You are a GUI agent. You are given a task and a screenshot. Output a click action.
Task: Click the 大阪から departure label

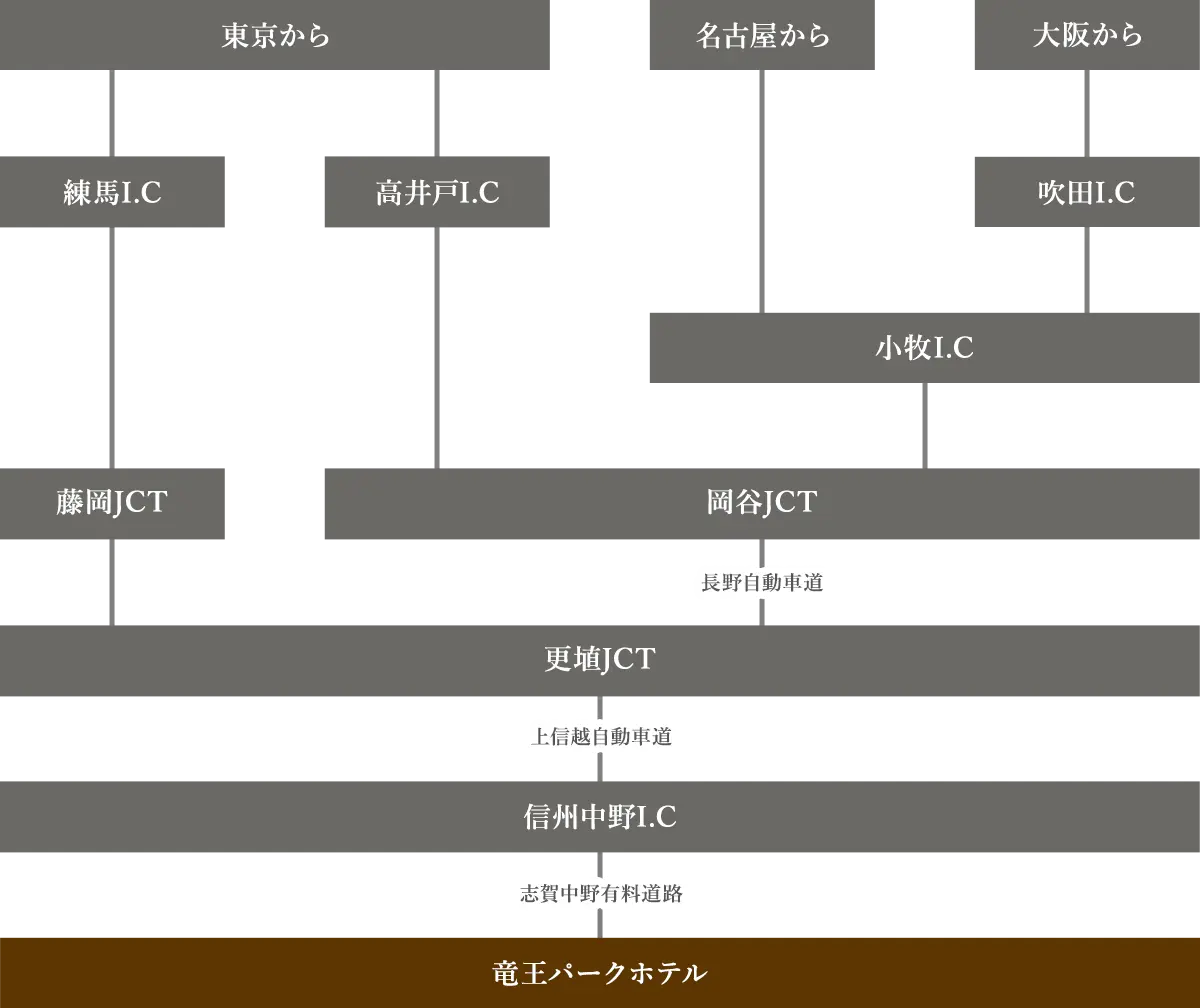pyautogui.click(x=1083, y=36)
